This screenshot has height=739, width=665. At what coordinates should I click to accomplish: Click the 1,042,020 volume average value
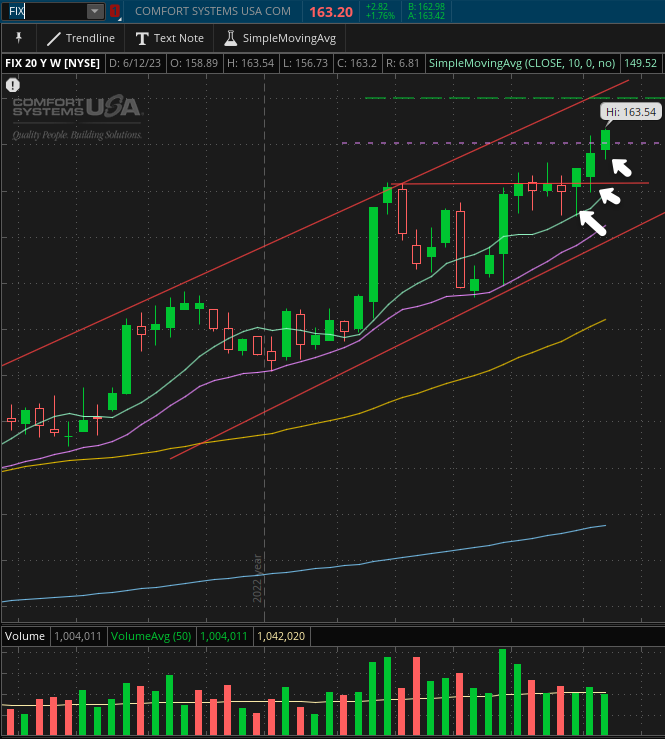coord(281,636)
